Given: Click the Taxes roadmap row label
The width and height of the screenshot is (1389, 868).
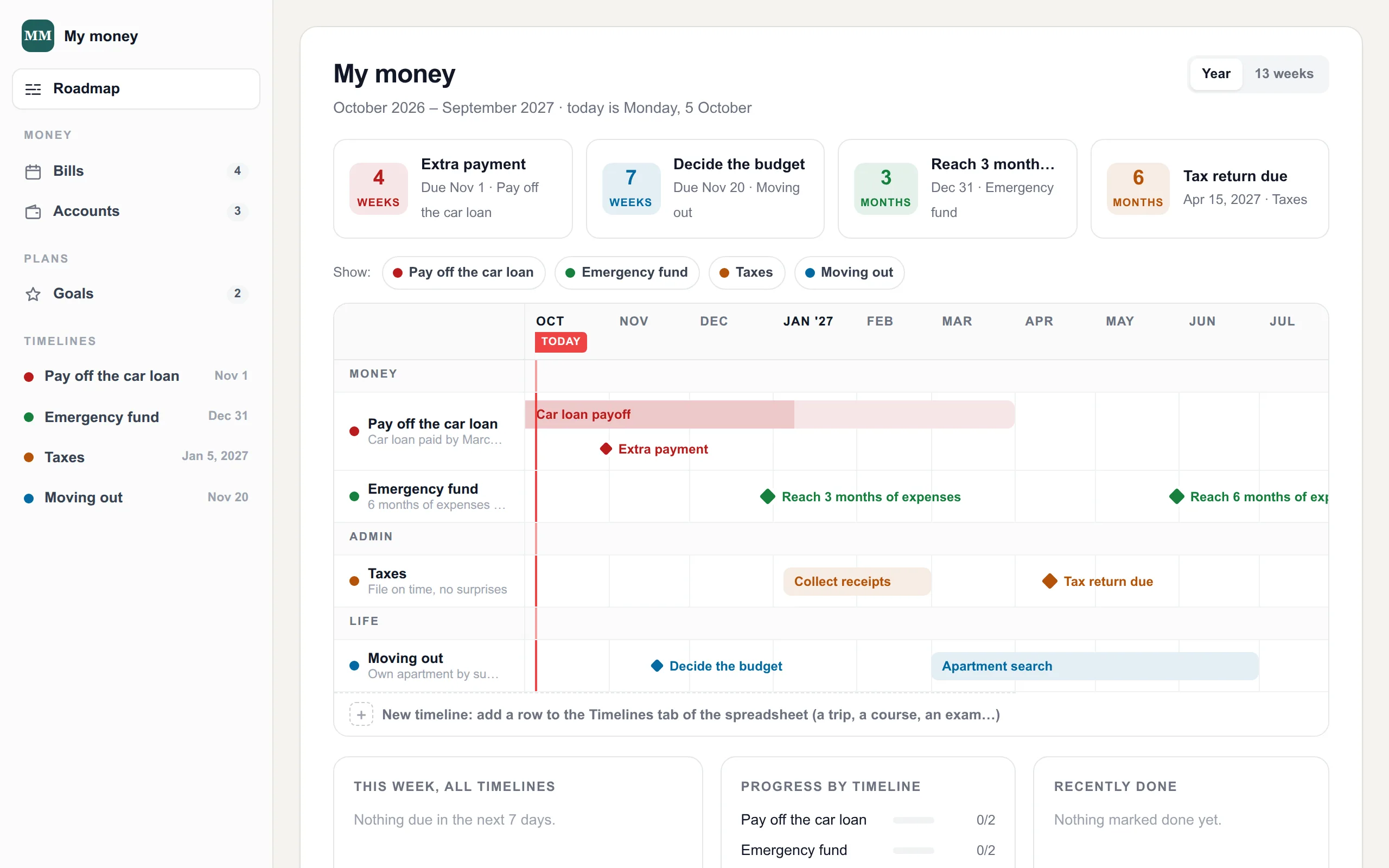Looking at the screenshot, I should pos(429,582).
